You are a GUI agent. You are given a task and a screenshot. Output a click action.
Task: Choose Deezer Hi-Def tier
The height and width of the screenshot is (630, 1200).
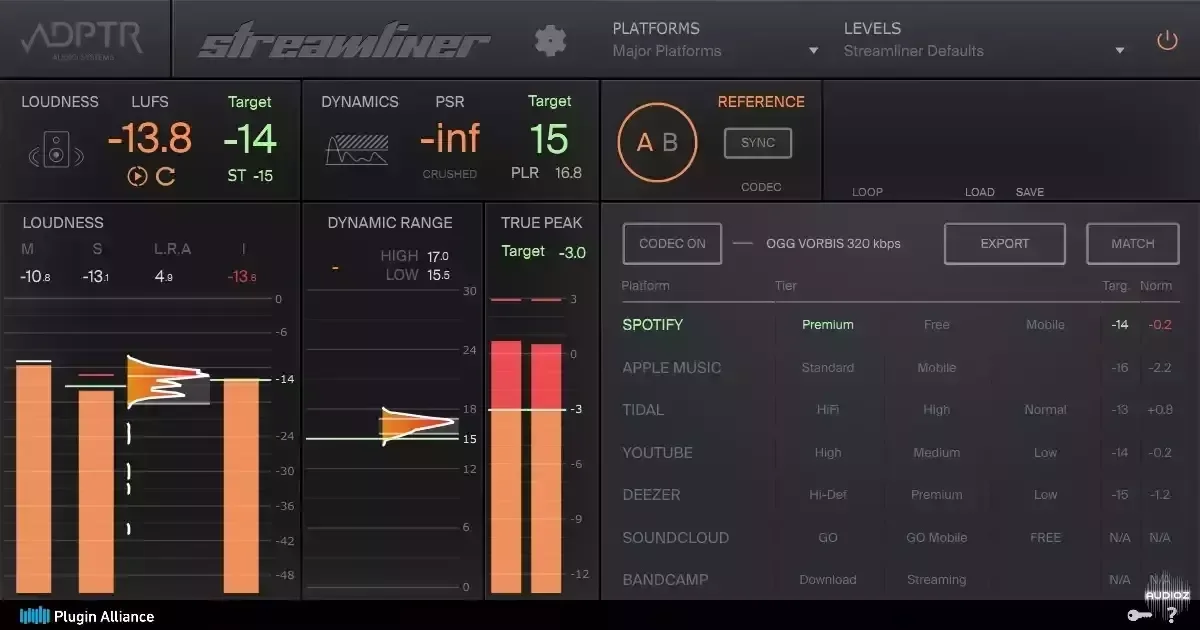click(828, 495)
